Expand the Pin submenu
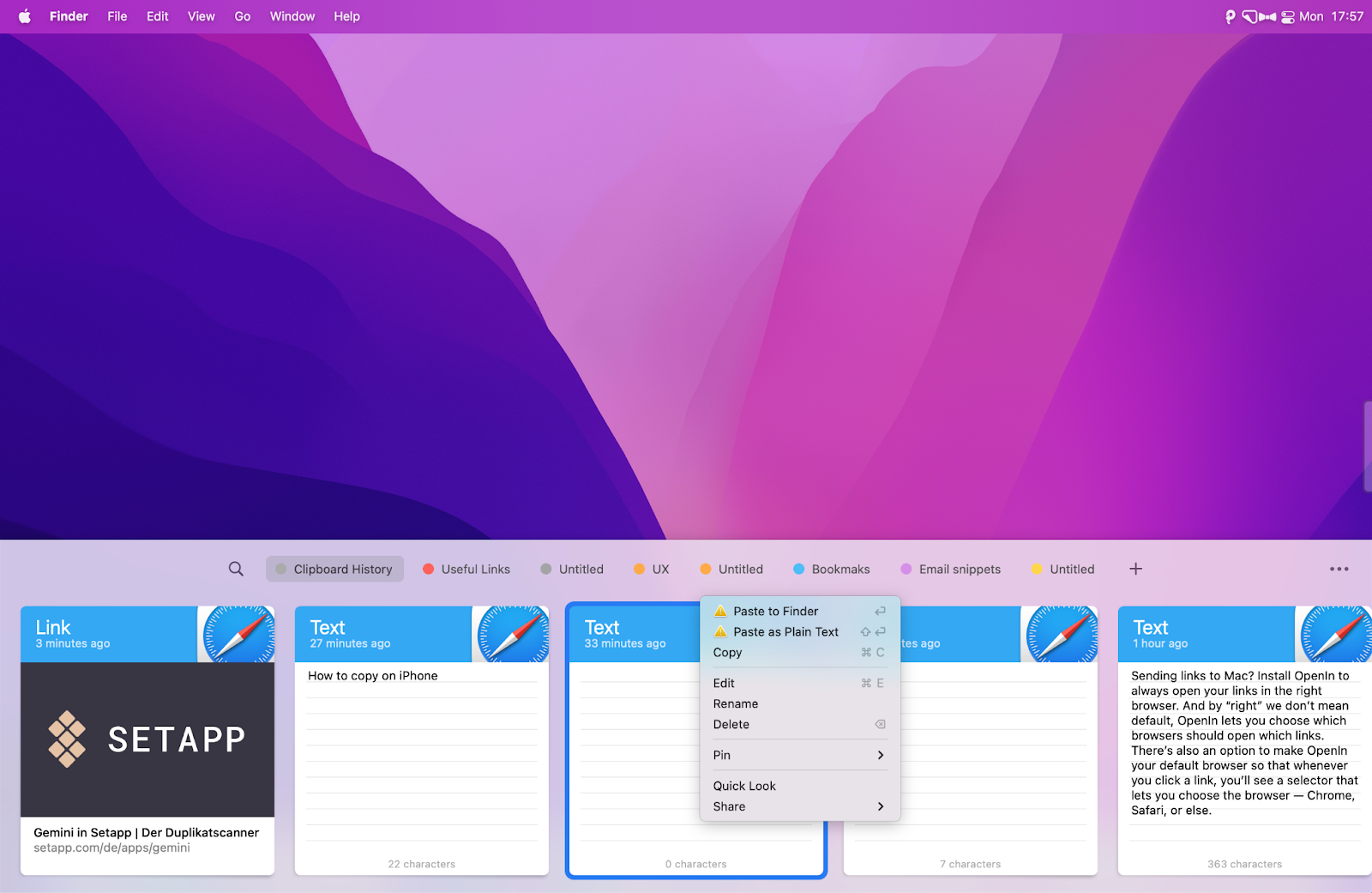 [x=797, y=755]
